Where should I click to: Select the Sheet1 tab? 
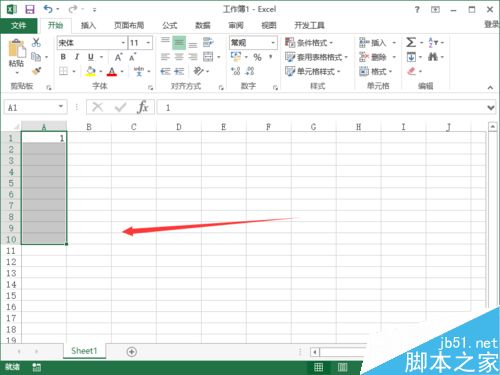[x=84, y=351]
